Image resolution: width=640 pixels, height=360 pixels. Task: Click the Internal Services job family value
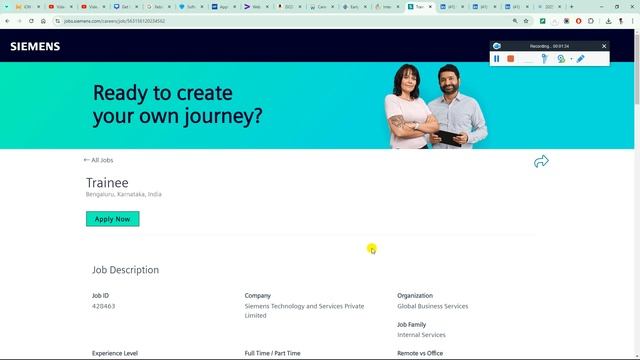[x=421, y=335]
